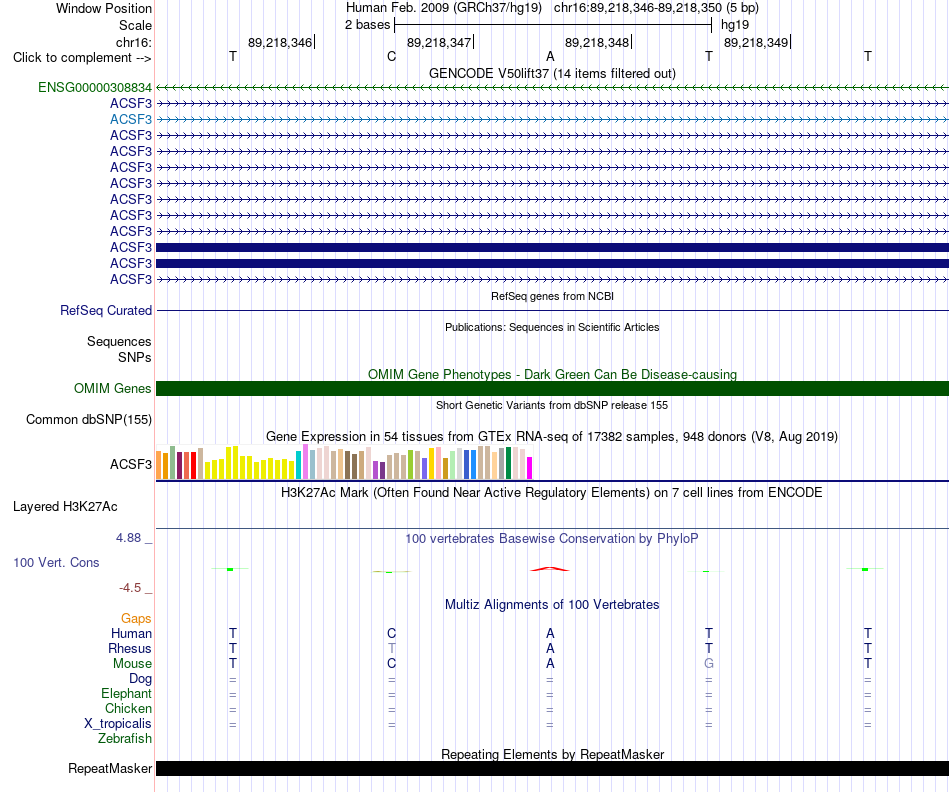Click the 4.88 PhyloP scale value

[128, 537]
